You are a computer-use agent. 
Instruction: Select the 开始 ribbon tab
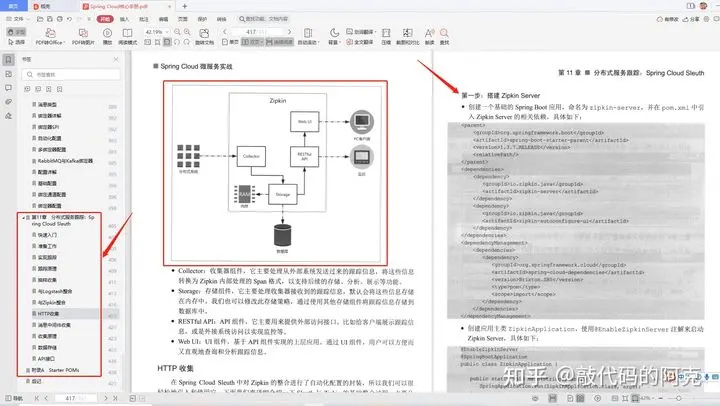[105, 19]
